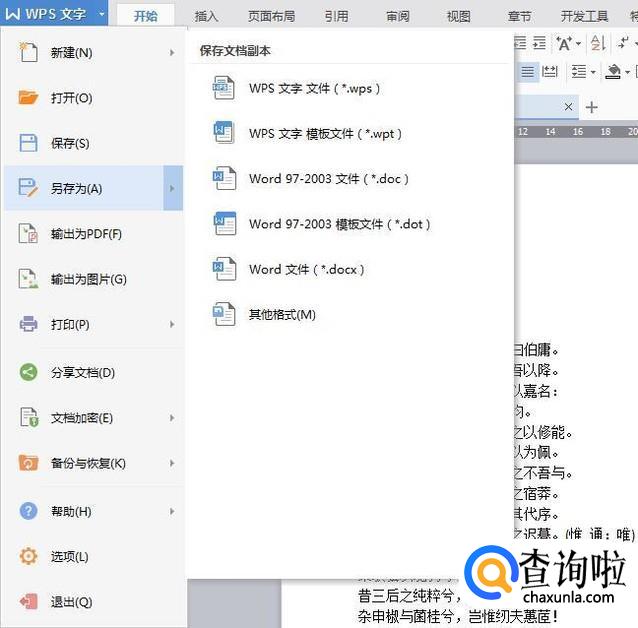Expand the 打印(P) submenu arrow
Image resolution: width=638 pixels, height=628 pixels.
[x=172, y=324]
